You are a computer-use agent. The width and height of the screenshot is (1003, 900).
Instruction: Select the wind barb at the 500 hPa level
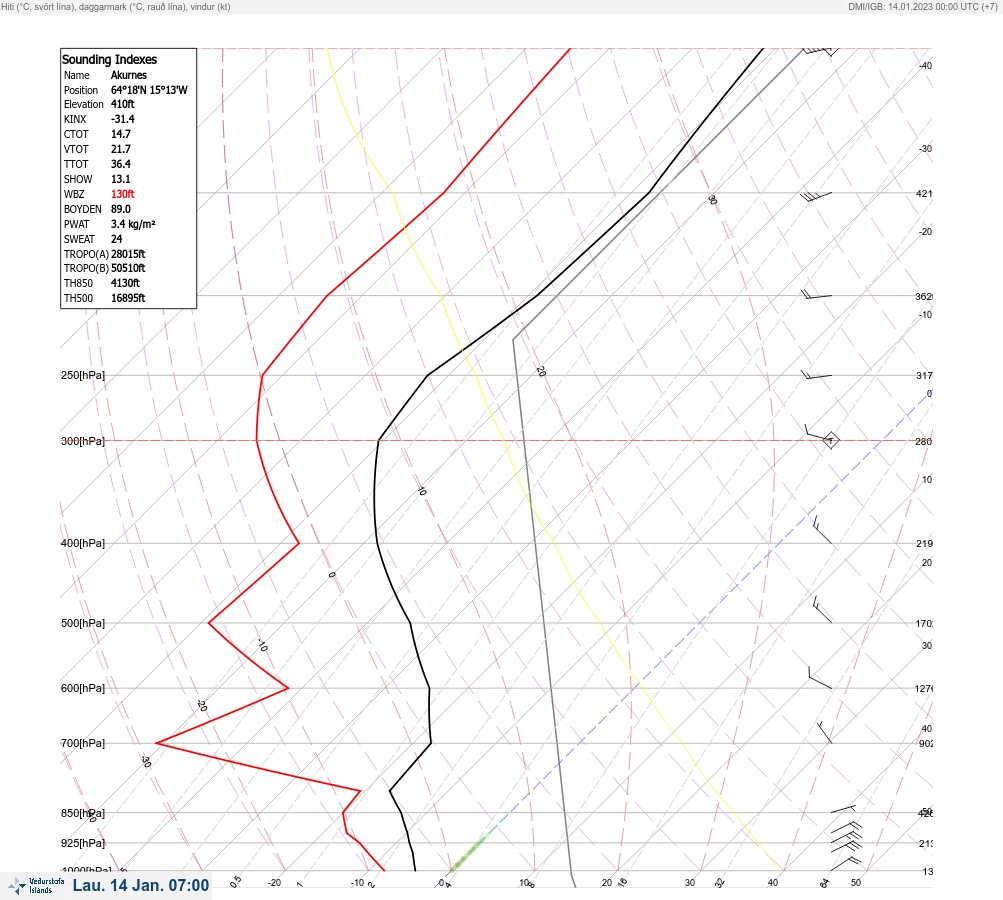point(823,610)
